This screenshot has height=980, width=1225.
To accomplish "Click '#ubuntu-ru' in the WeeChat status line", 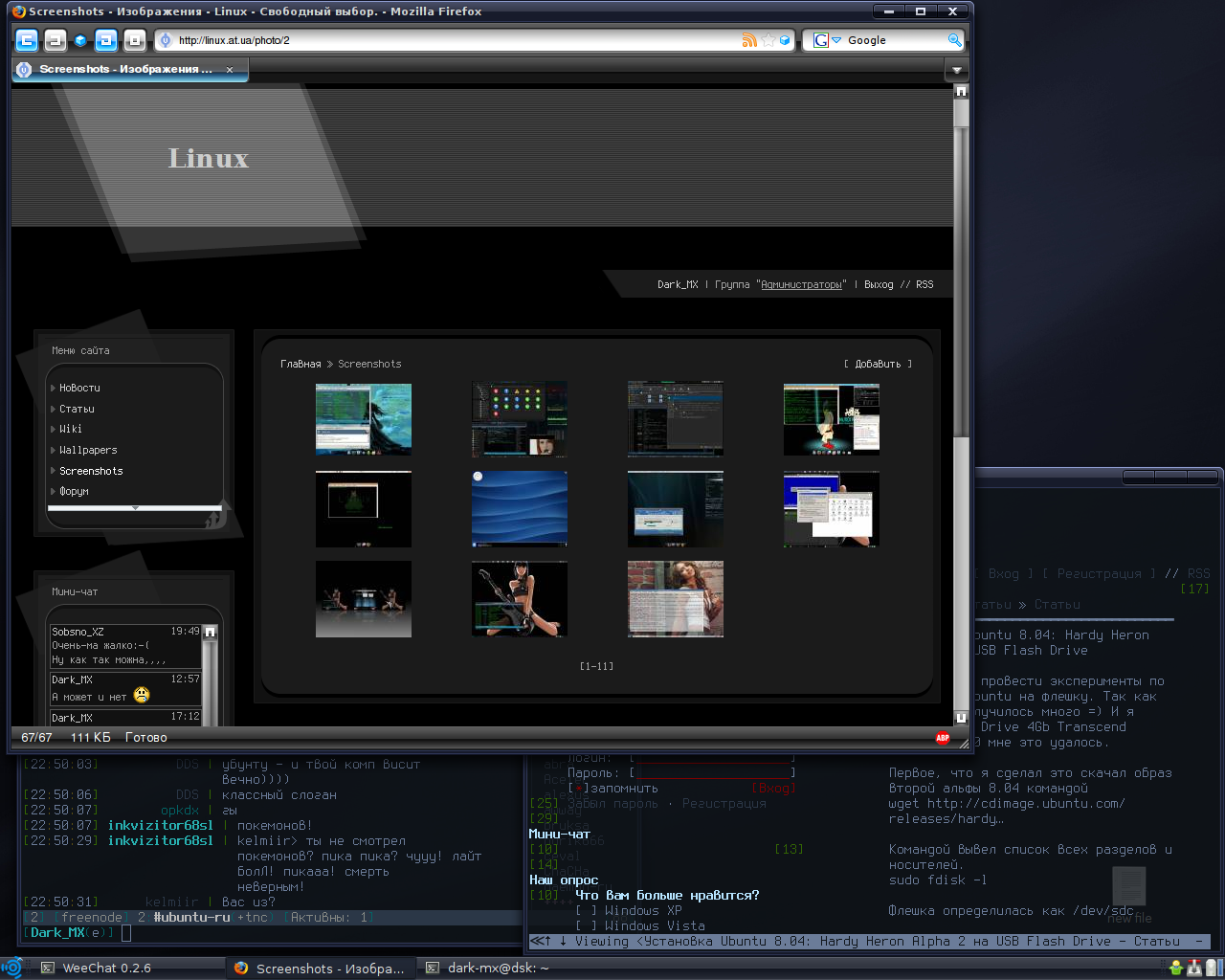I will tap(191, 918).
